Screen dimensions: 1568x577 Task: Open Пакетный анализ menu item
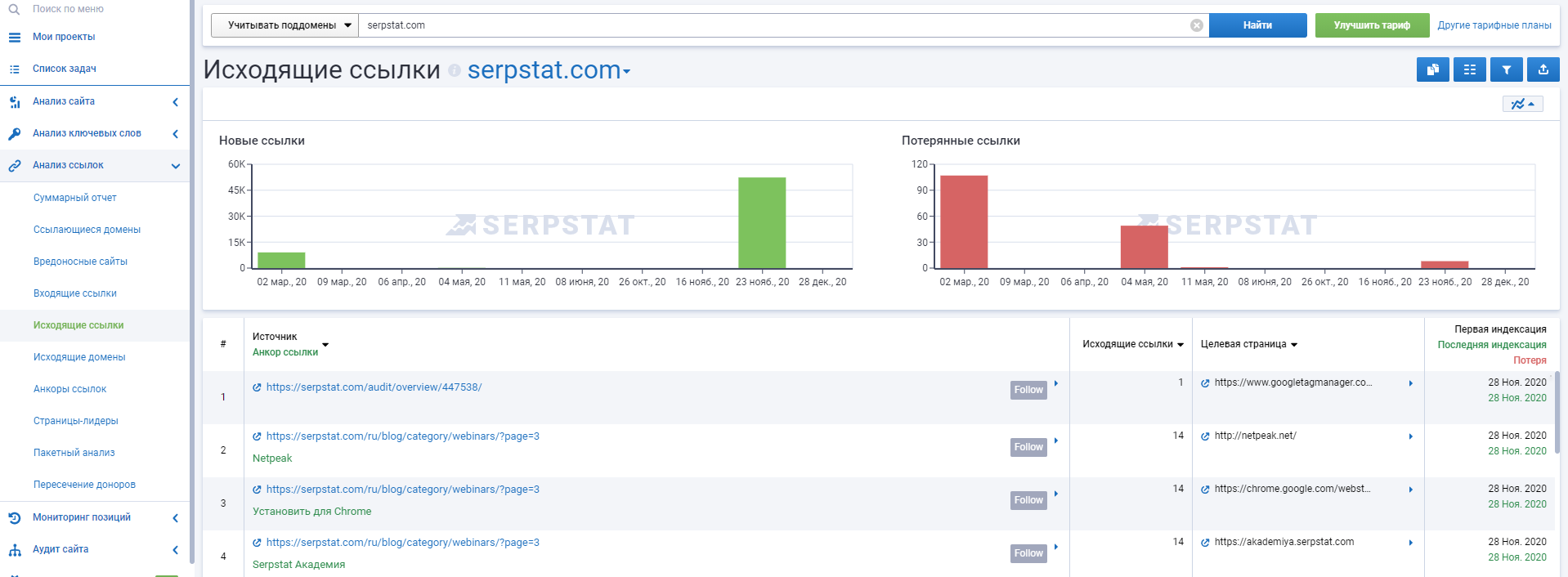pyautogui.click(x=74, y=453)
